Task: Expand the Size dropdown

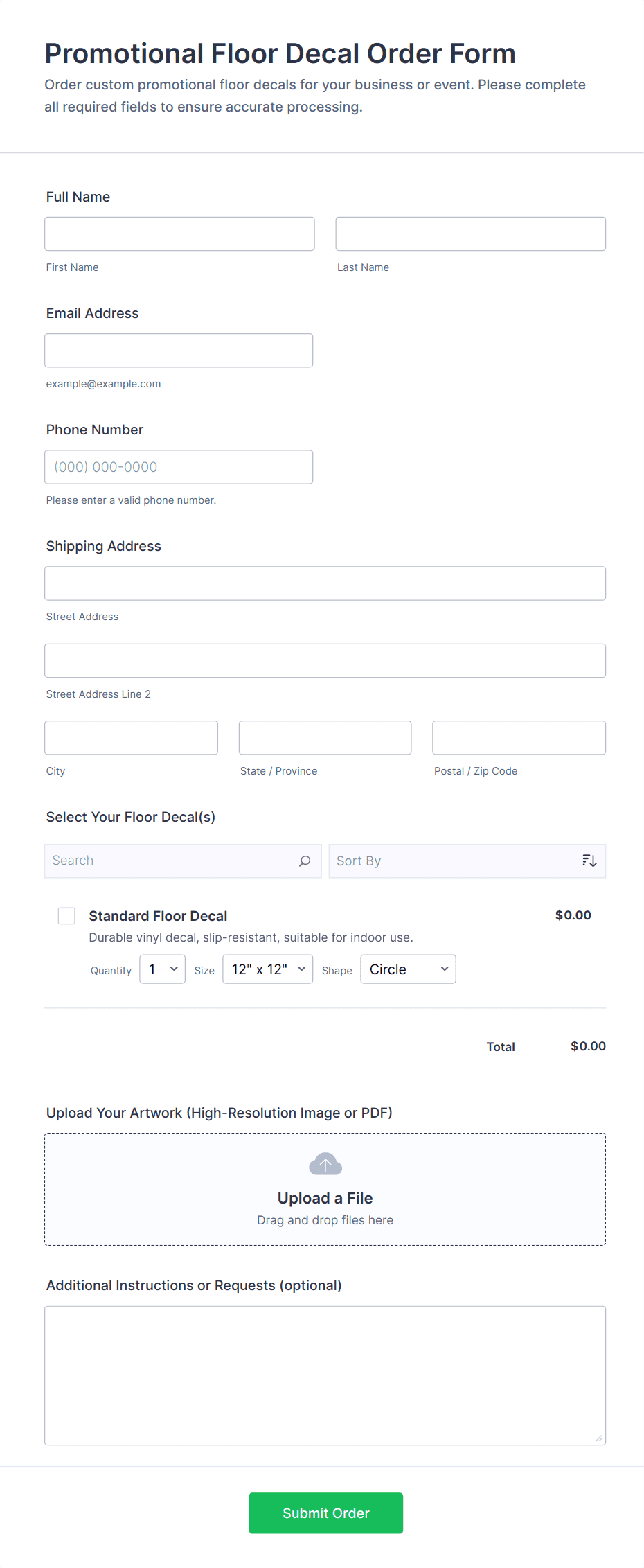Action: point(267,969)
